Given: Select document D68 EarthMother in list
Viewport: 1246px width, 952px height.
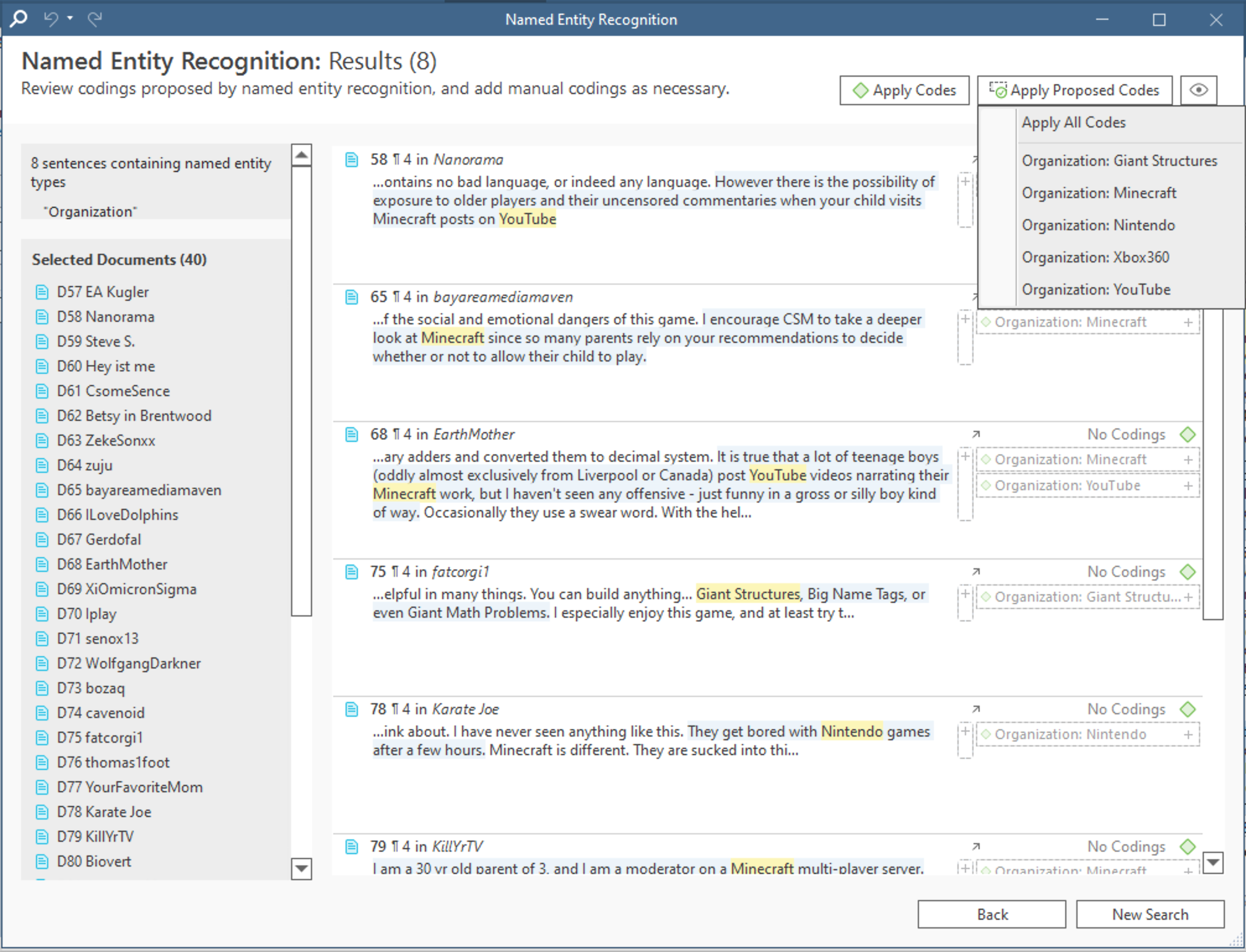Looking at the screenshot, I should (112, 564).
